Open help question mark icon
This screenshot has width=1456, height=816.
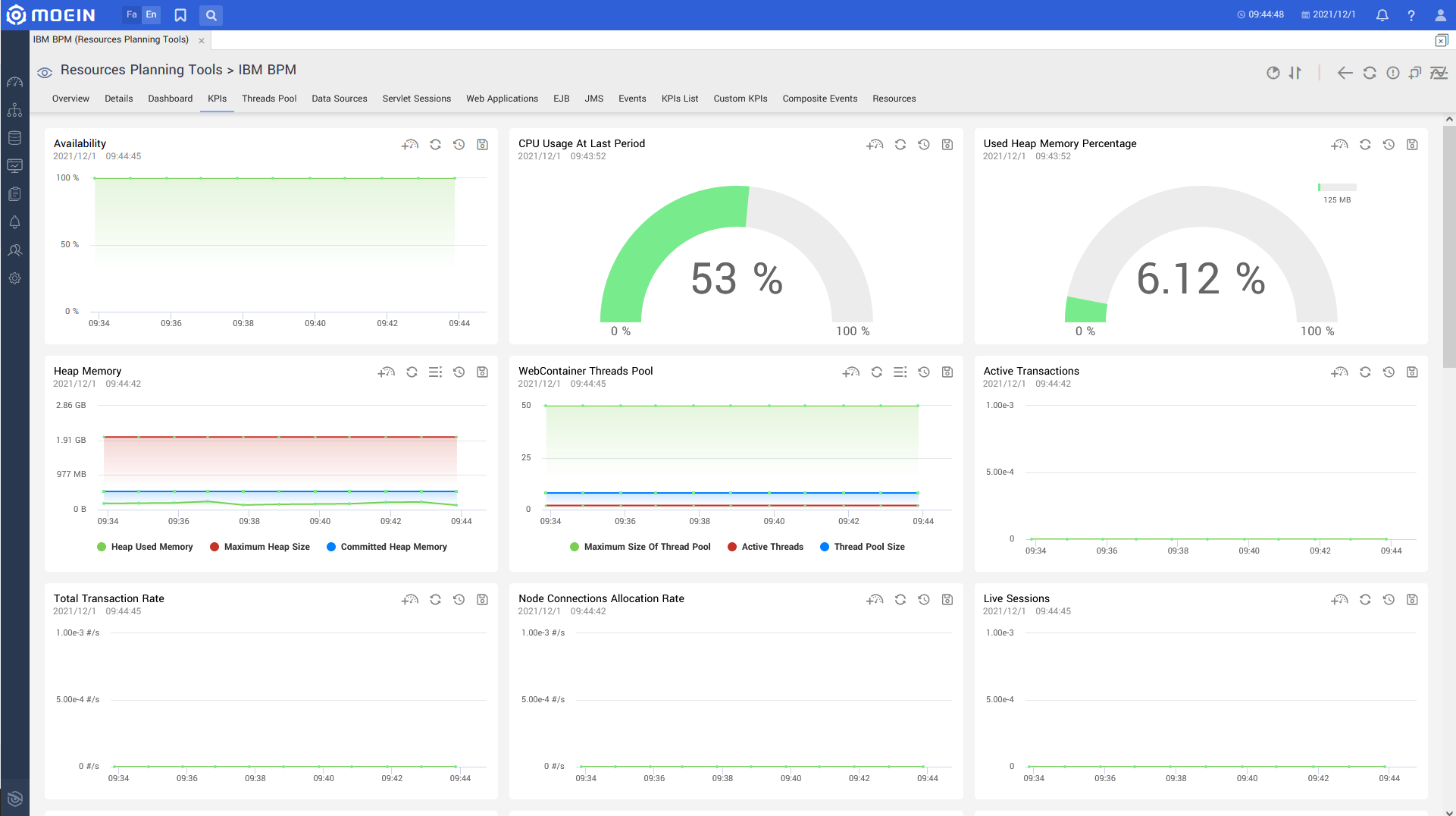[x=1411, y=15]
